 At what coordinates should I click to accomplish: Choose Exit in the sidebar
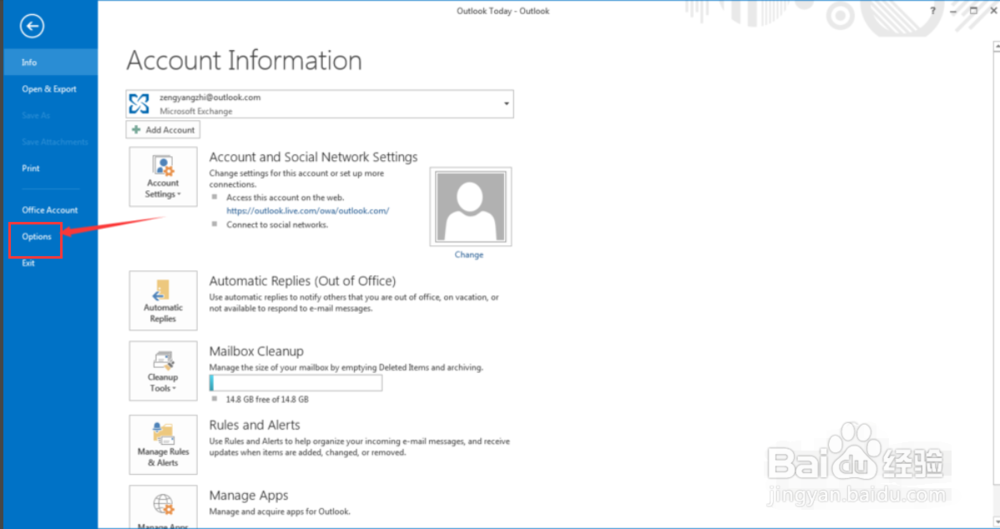28,263
